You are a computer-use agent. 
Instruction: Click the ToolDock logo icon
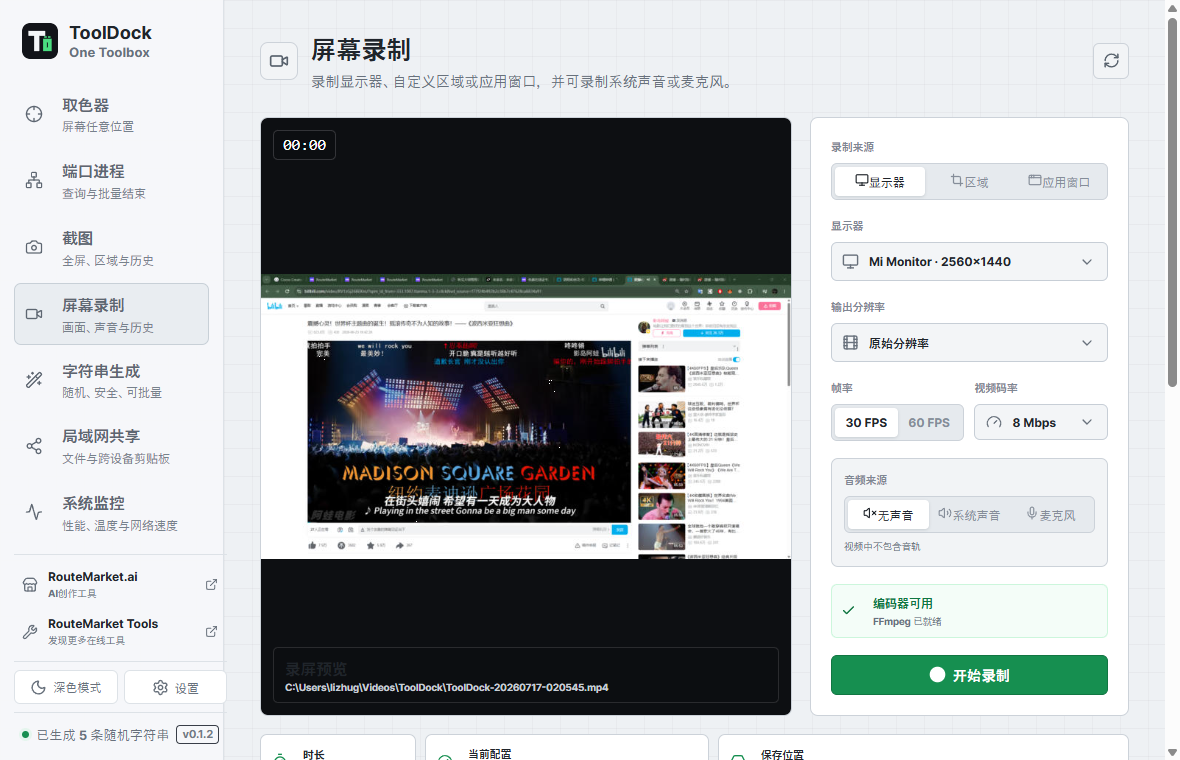(40, 41)
